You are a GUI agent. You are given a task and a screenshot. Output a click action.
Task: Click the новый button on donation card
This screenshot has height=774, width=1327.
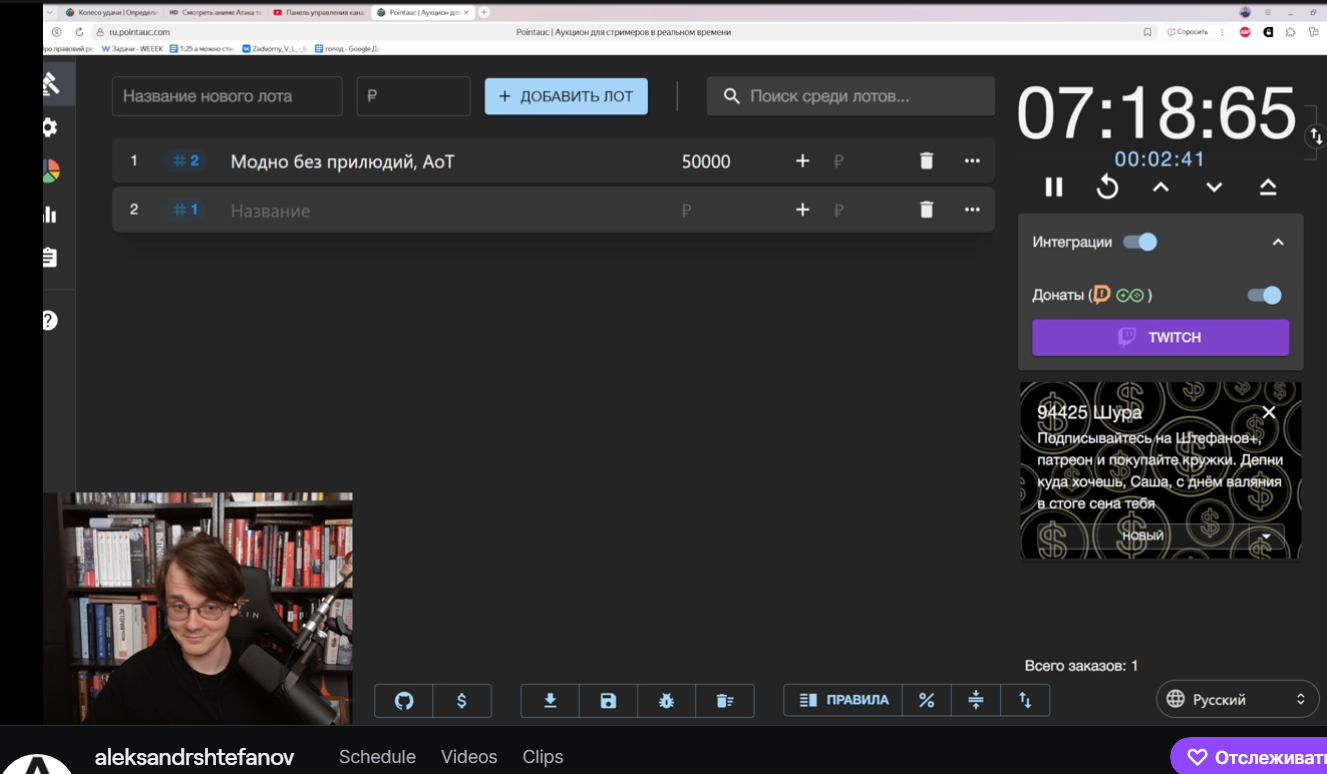(x=1144, y=536)
